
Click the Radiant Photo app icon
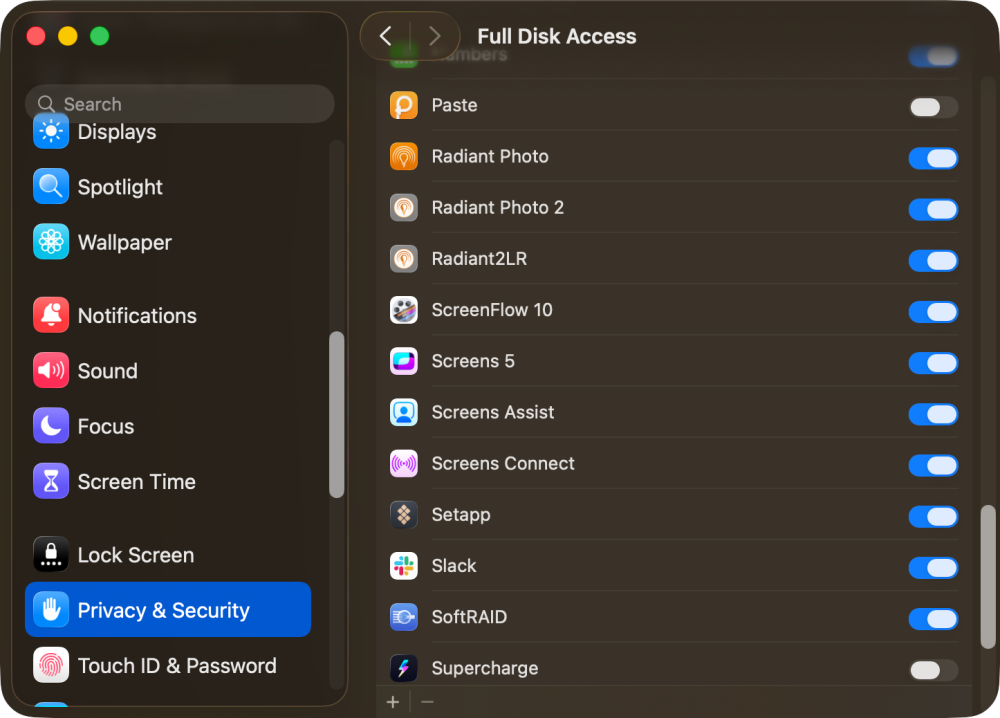coord(404,157)
